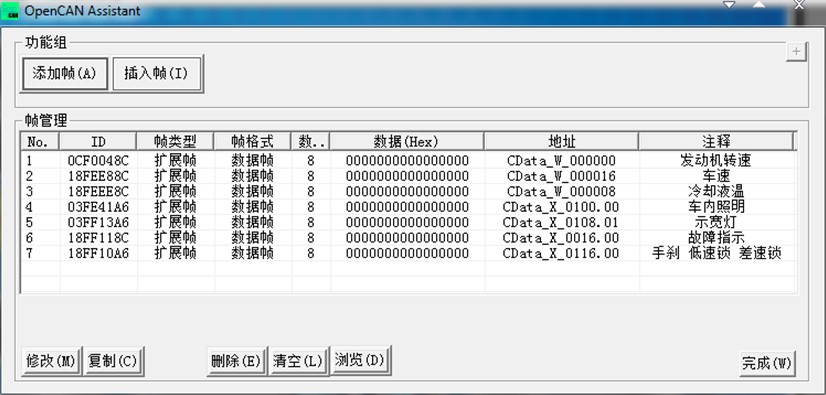Click the 示宽灯 comment cell
The width and height of the screenshot is (826, 395).
pos(716,222)
